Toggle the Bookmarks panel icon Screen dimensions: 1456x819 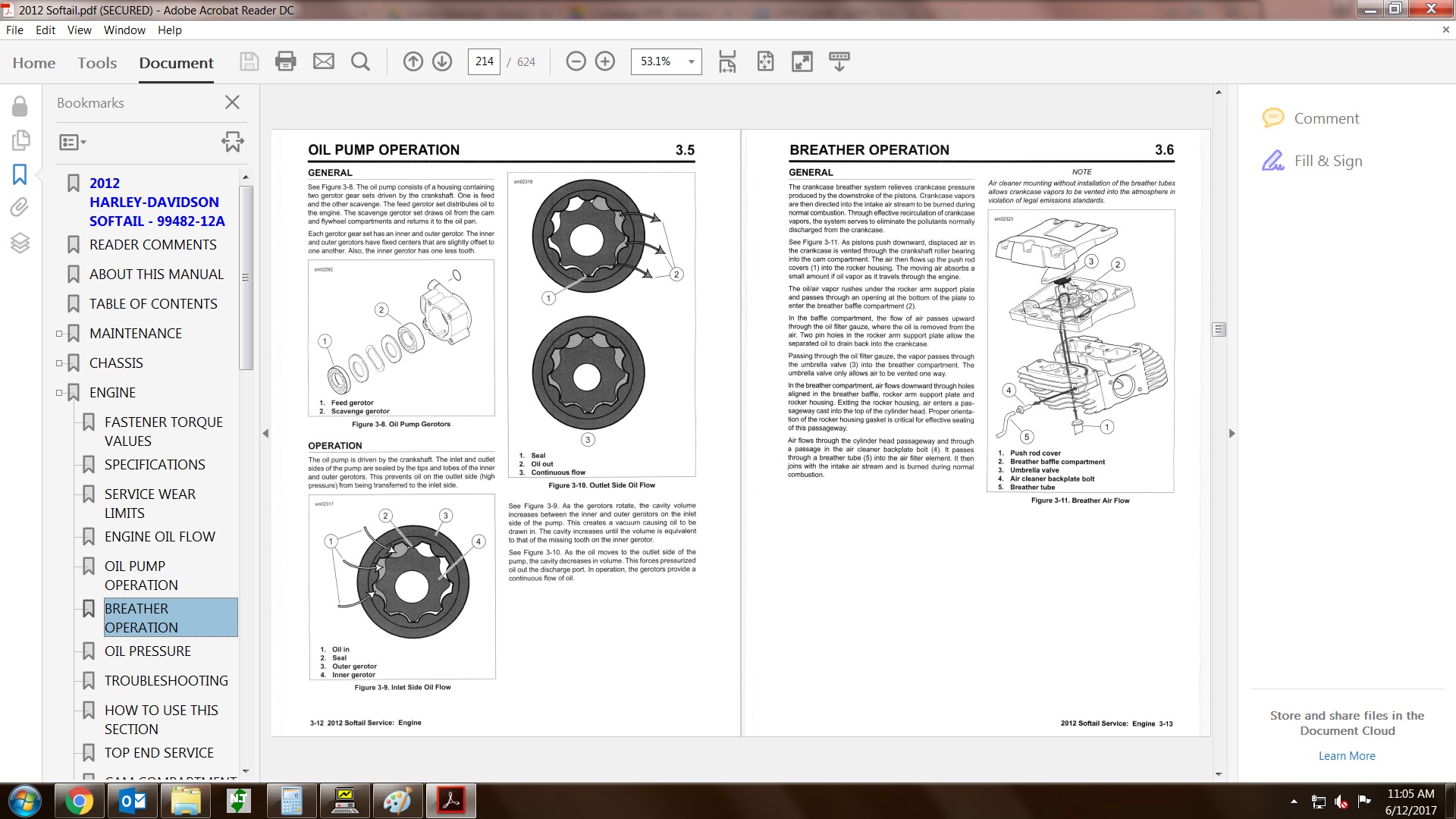[20, 174]
